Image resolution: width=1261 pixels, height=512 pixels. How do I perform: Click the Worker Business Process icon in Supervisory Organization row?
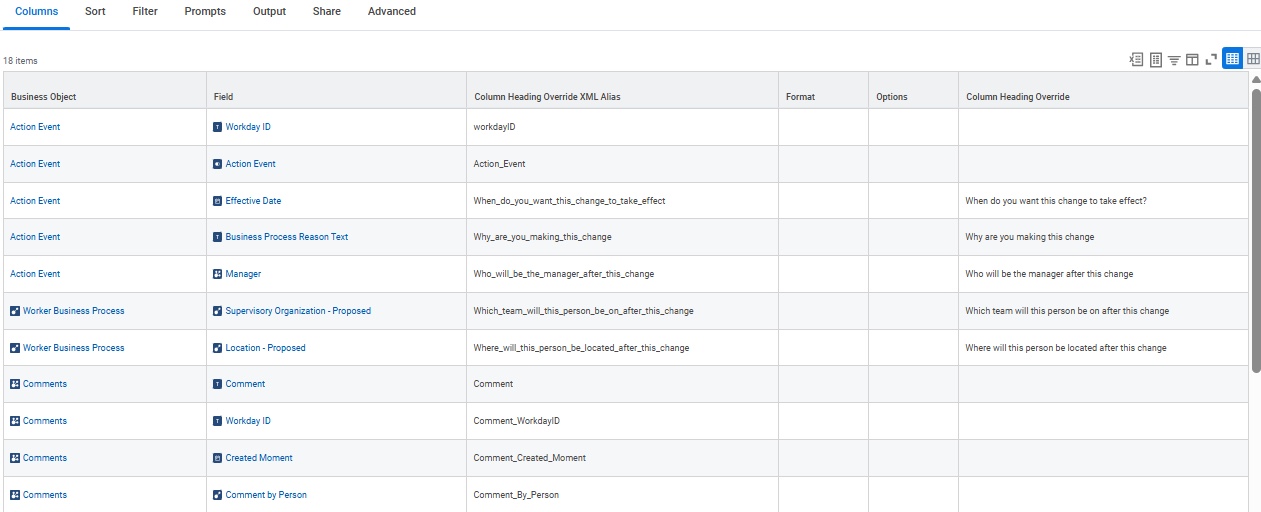point(15,311)
